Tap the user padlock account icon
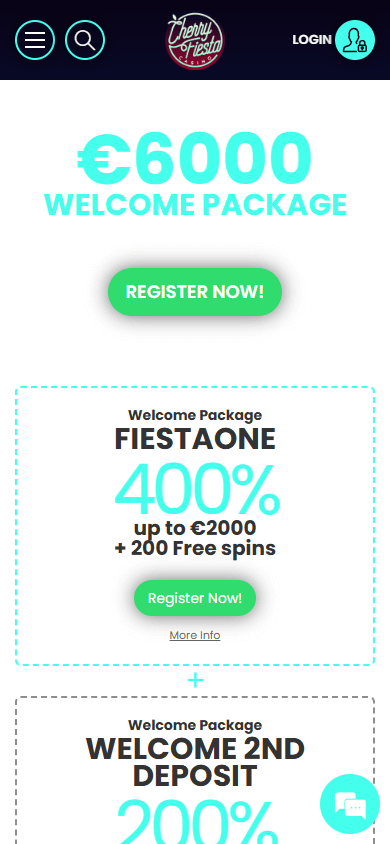 355,40
